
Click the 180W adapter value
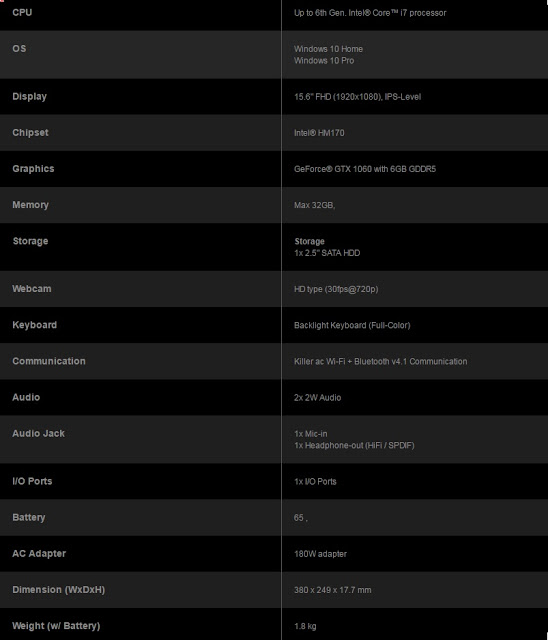320,554
